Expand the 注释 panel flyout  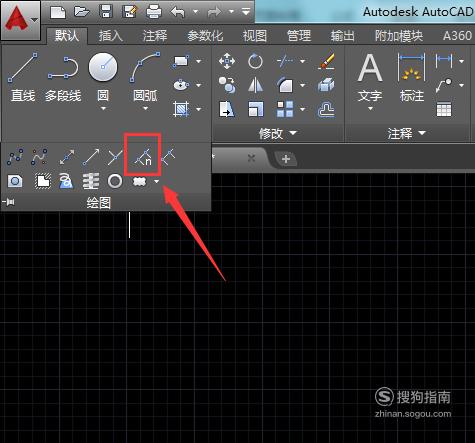click(406, 133)
